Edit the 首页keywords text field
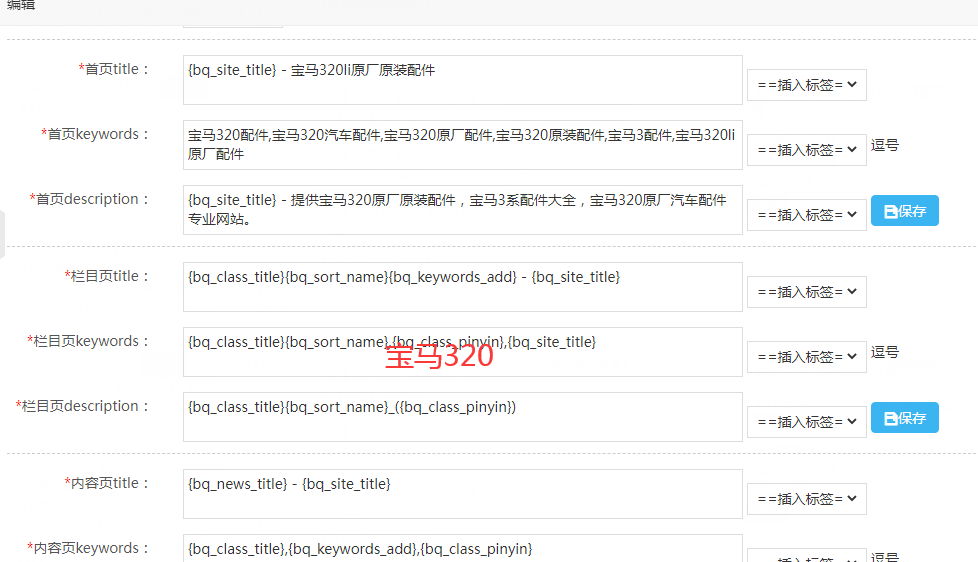The height and width of the screenshot is (562, 978). click(463, 145)
